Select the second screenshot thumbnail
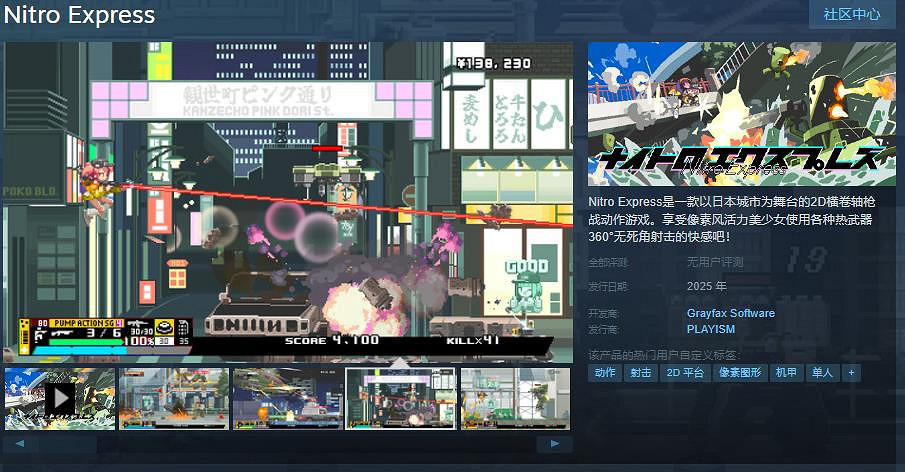Image resolution: width=905 pixels, height=472 pixels. (x=174, y=399)
